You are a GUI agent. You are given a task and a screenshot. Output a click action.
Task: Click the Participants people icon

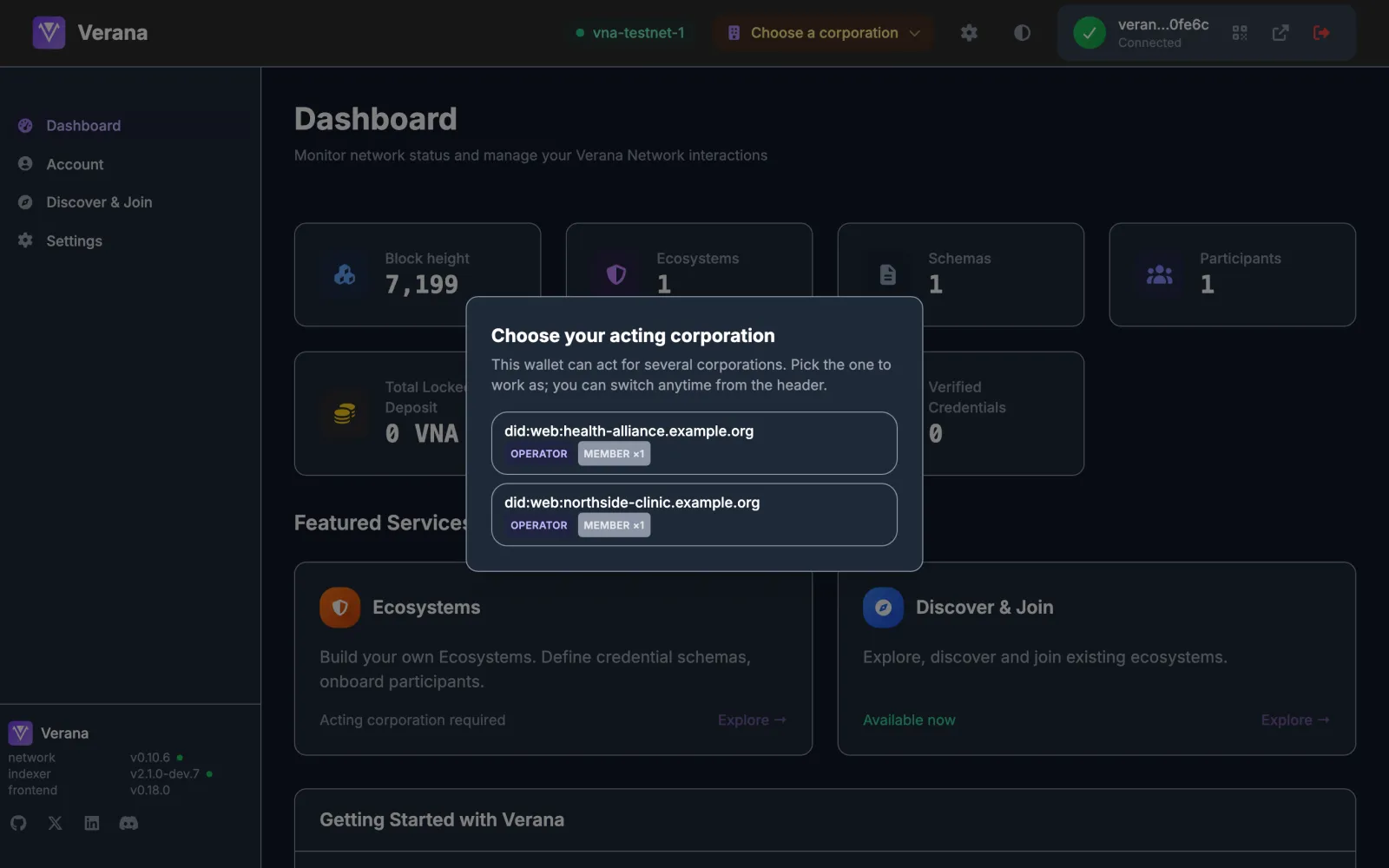pos(1160,275)
